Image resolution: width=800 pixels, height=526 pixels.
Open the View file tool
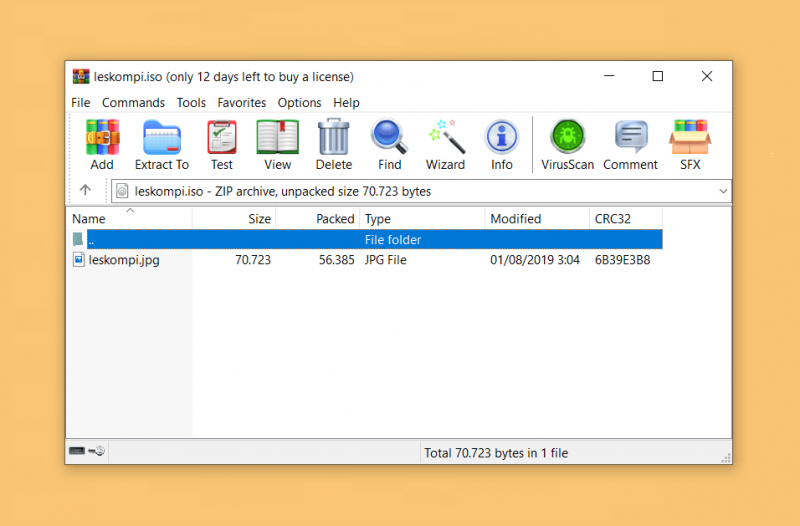coord(278,145)
